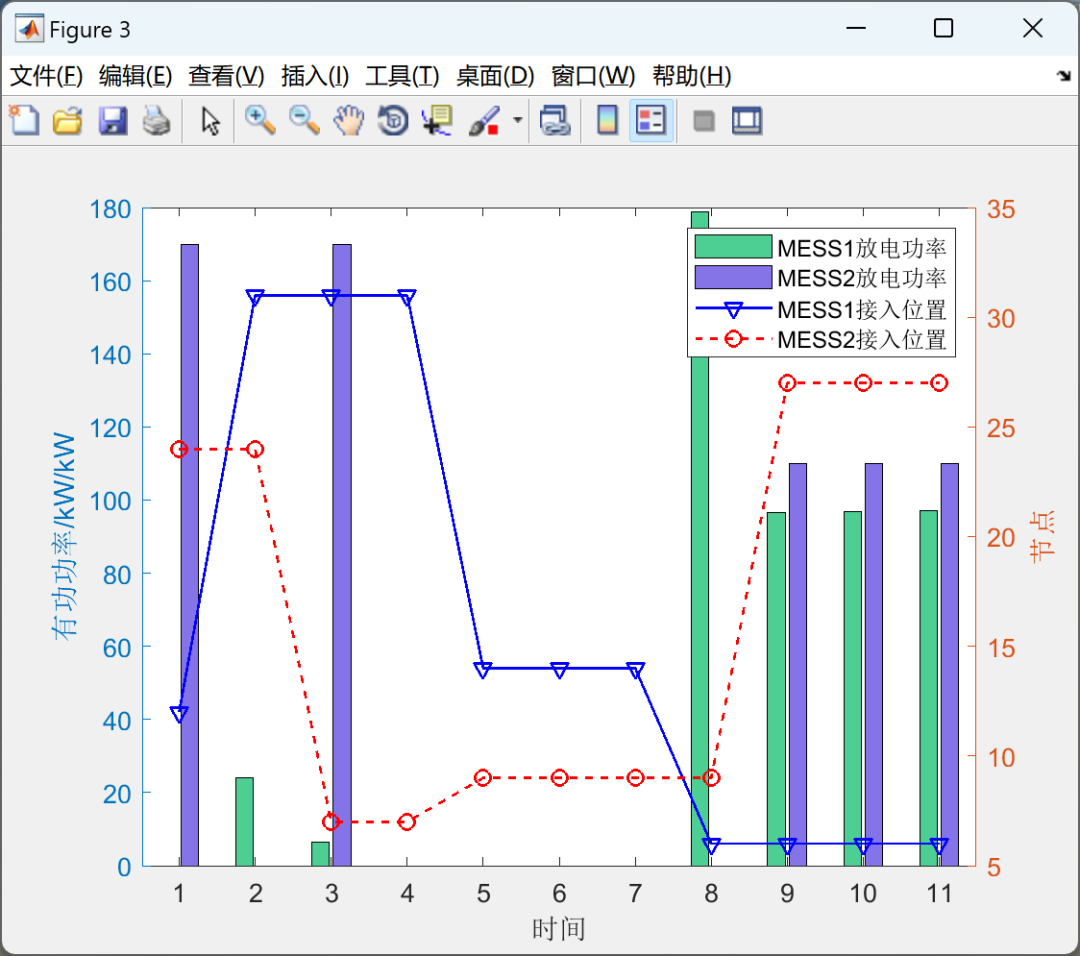Enable the Data Cursor tool

437,121
